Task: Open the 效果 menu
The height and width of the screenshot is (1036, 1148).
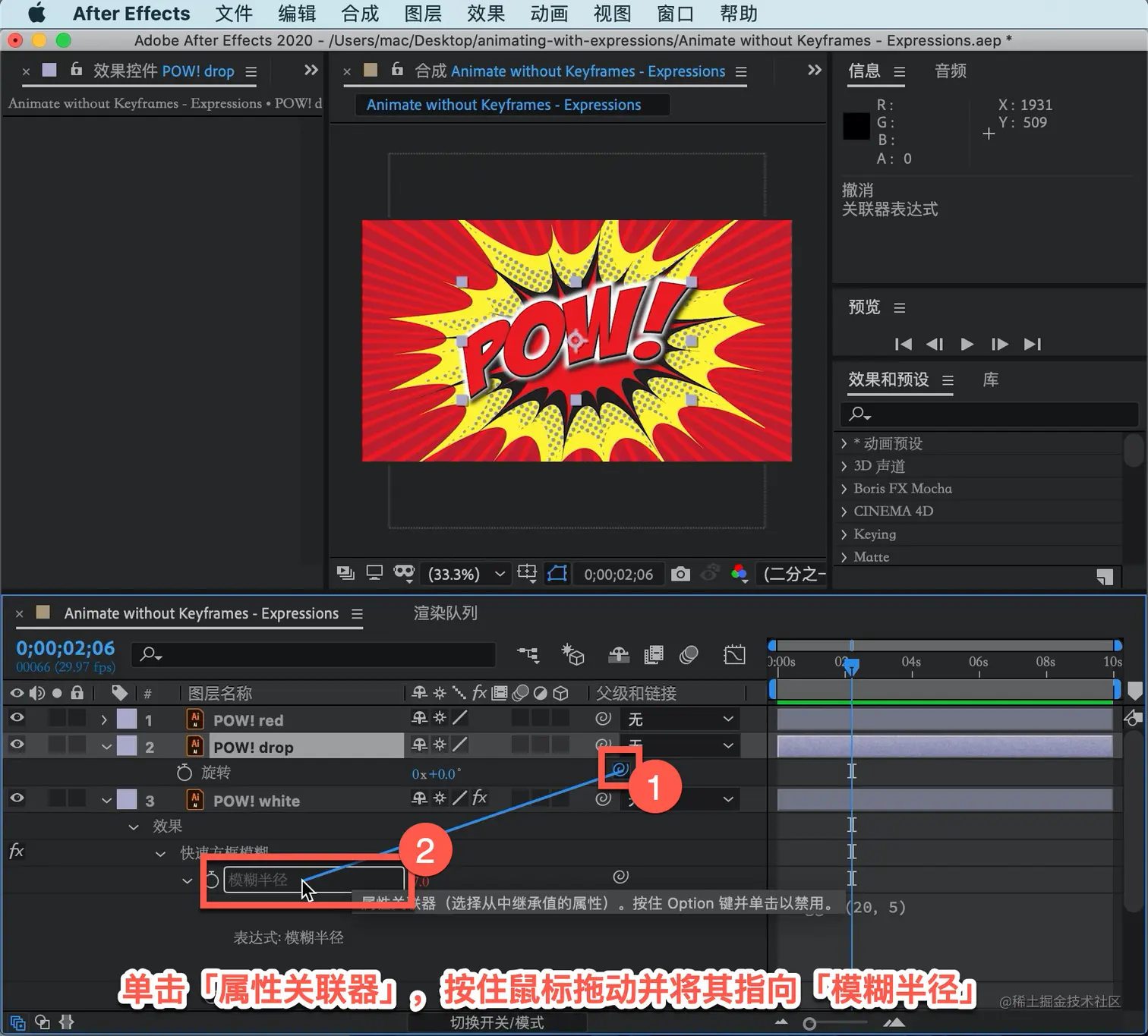Action: click(486, 14)
